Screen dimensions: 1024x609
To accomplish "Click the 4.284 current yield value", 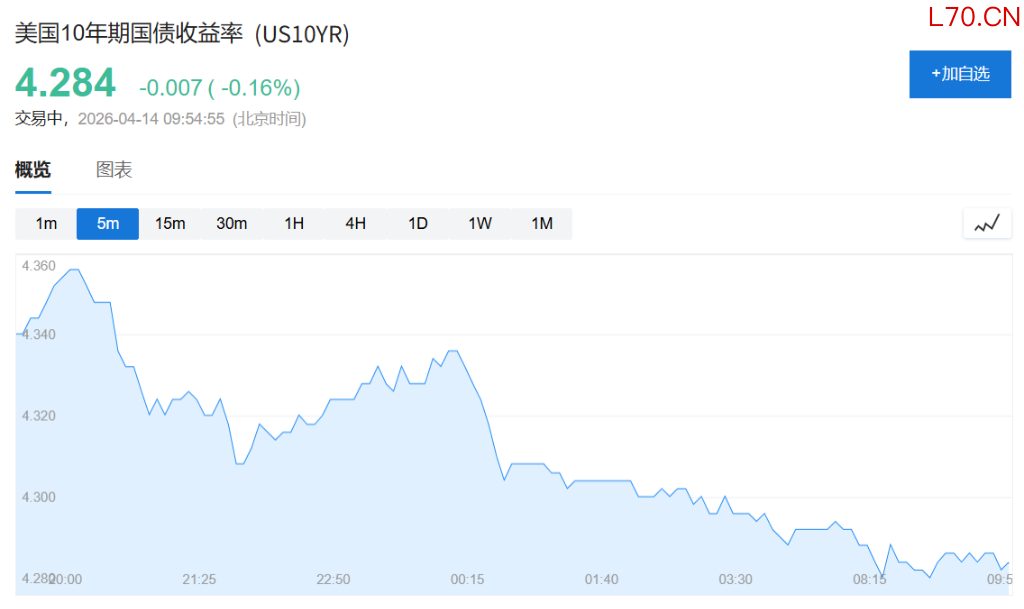I will click(65, 83).
